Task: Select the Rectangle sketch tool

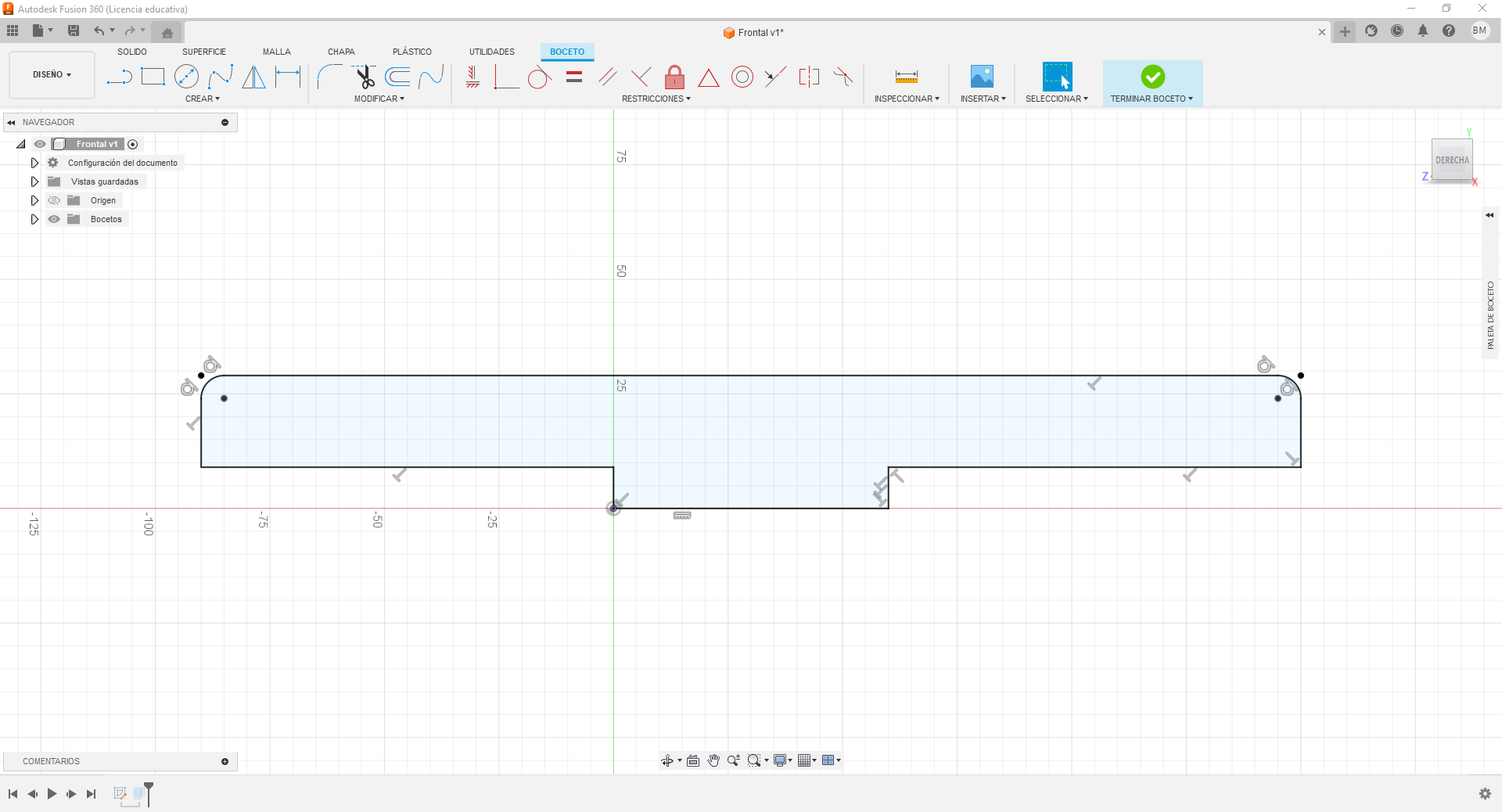Action: point(153,77)
